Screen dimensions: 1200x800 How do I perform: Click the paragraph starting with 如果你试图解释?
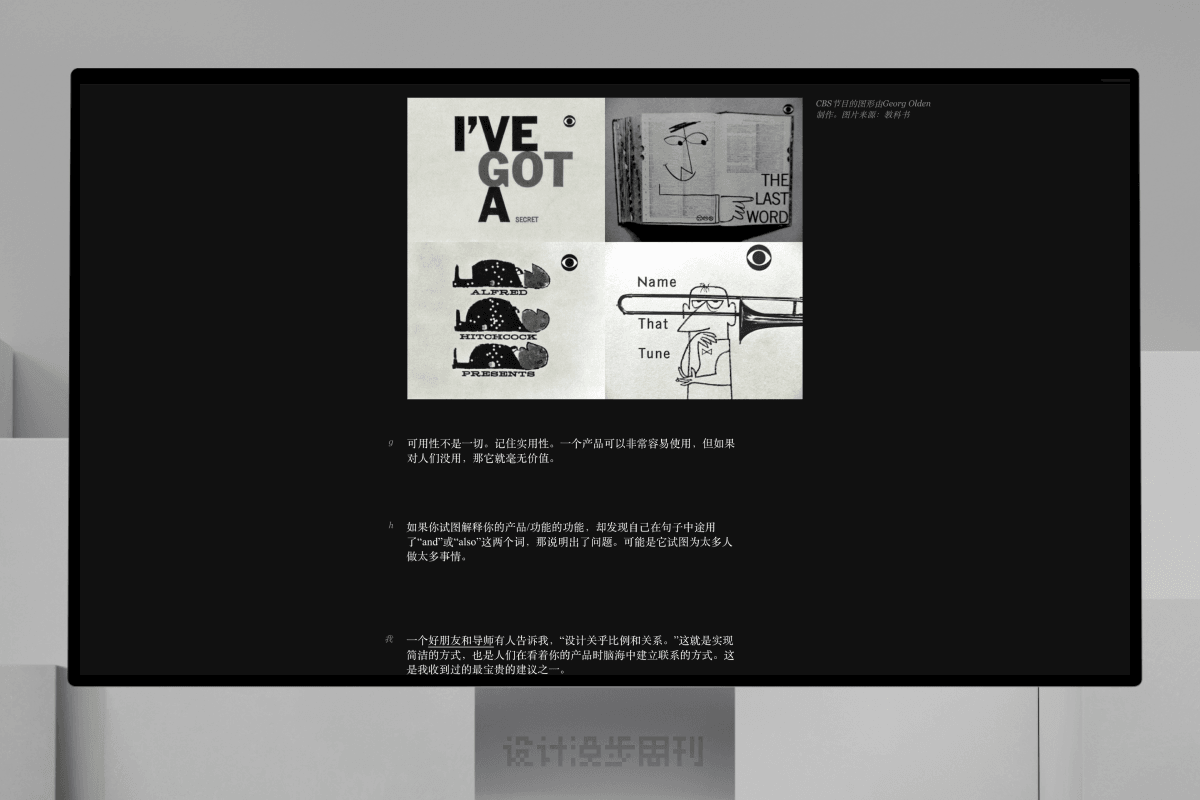pyautogui.click(x=570, y=541)
